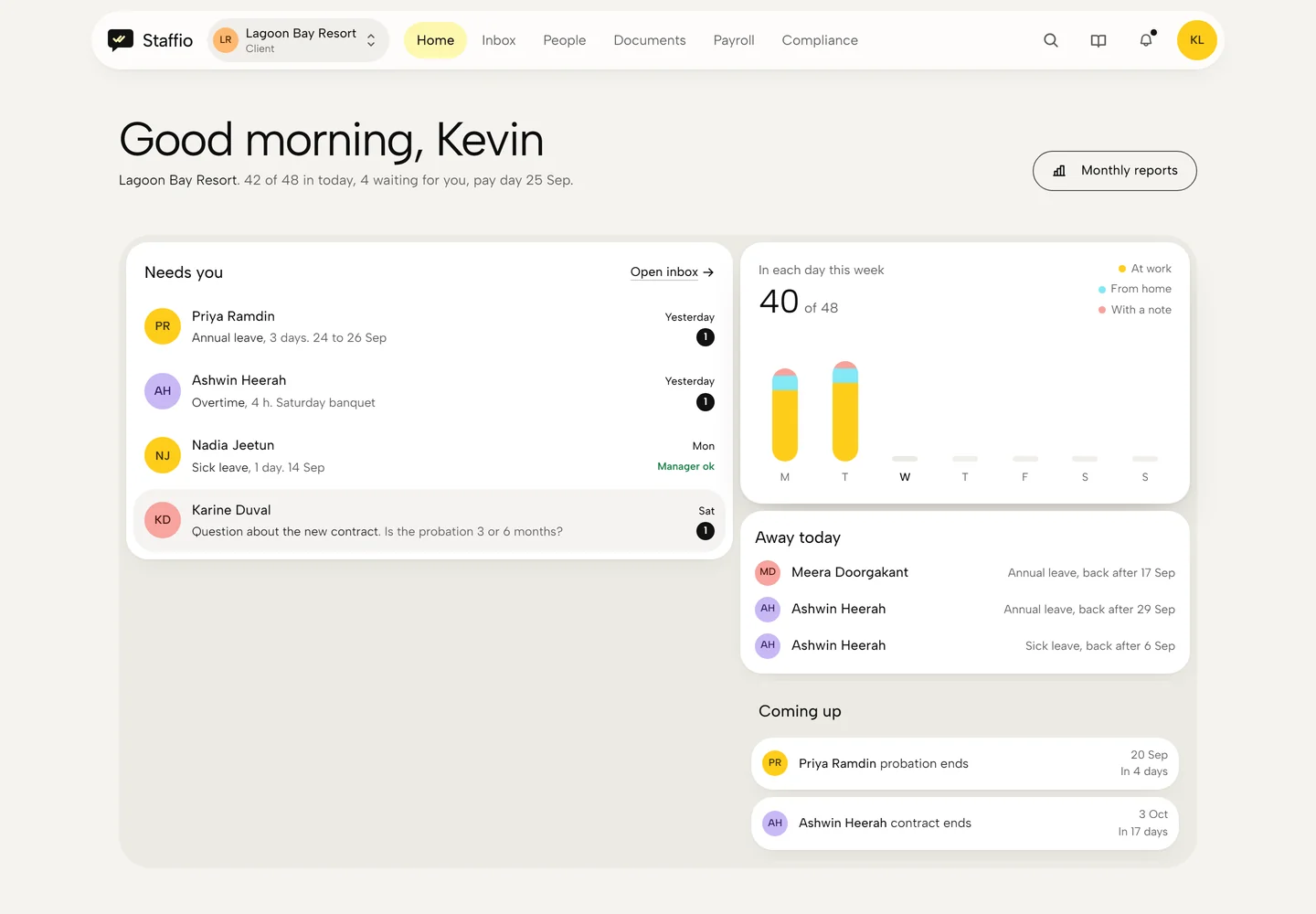Screen dimensions: 1316x914
Task: Open the Priya Ramdin probation ends card
Action: [965, 763]
